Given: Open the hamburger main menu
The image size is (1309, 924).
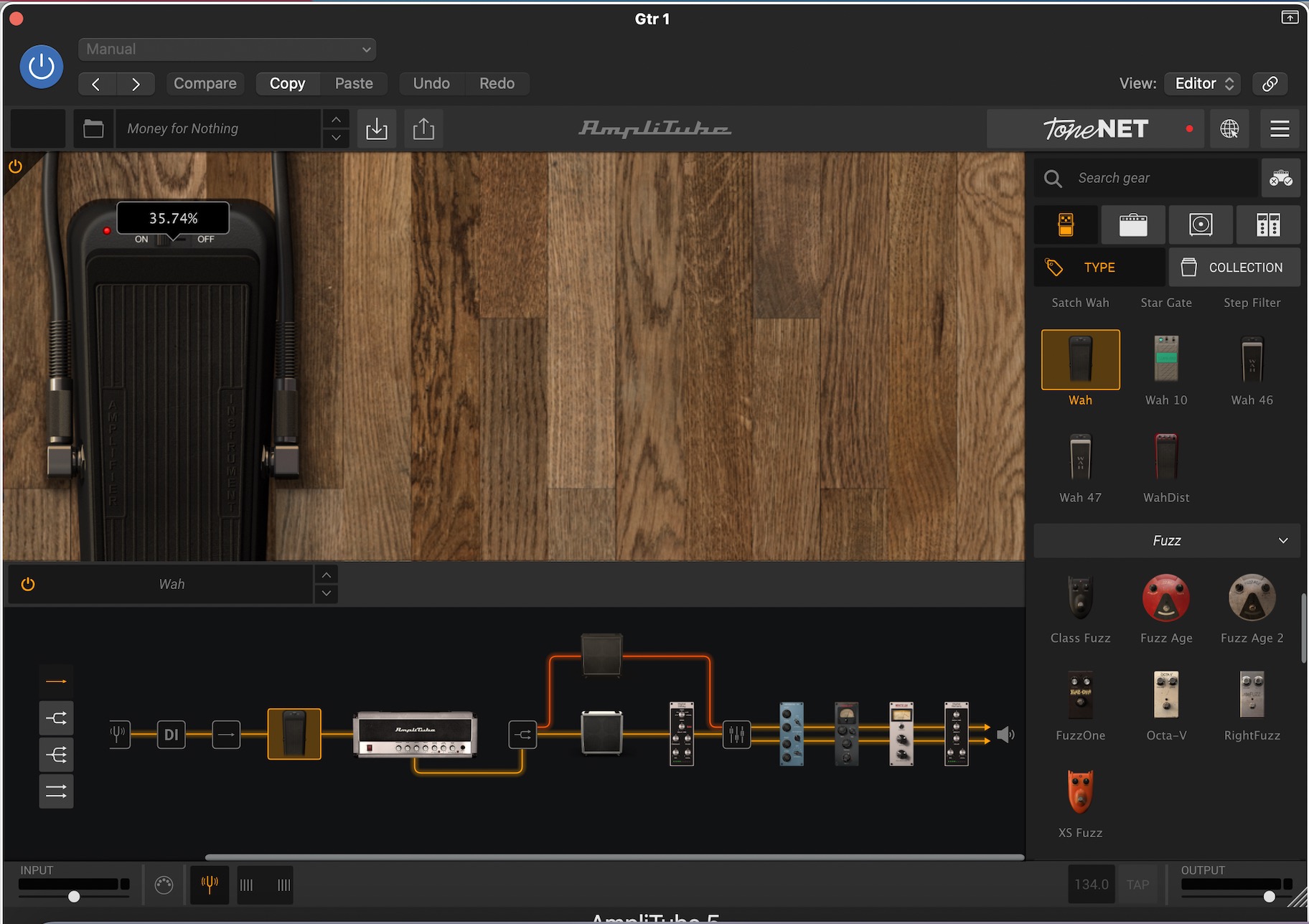Looking at the screenshot, I should pyautogui.click(x=1280, y=128).
